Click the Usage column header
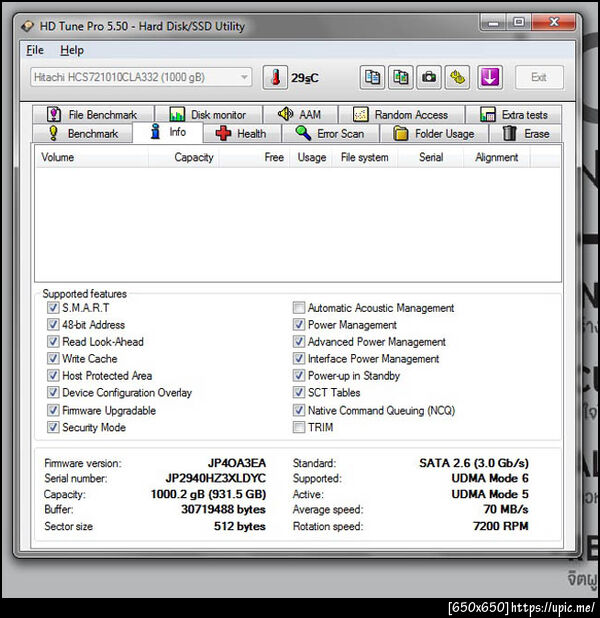 311,157
